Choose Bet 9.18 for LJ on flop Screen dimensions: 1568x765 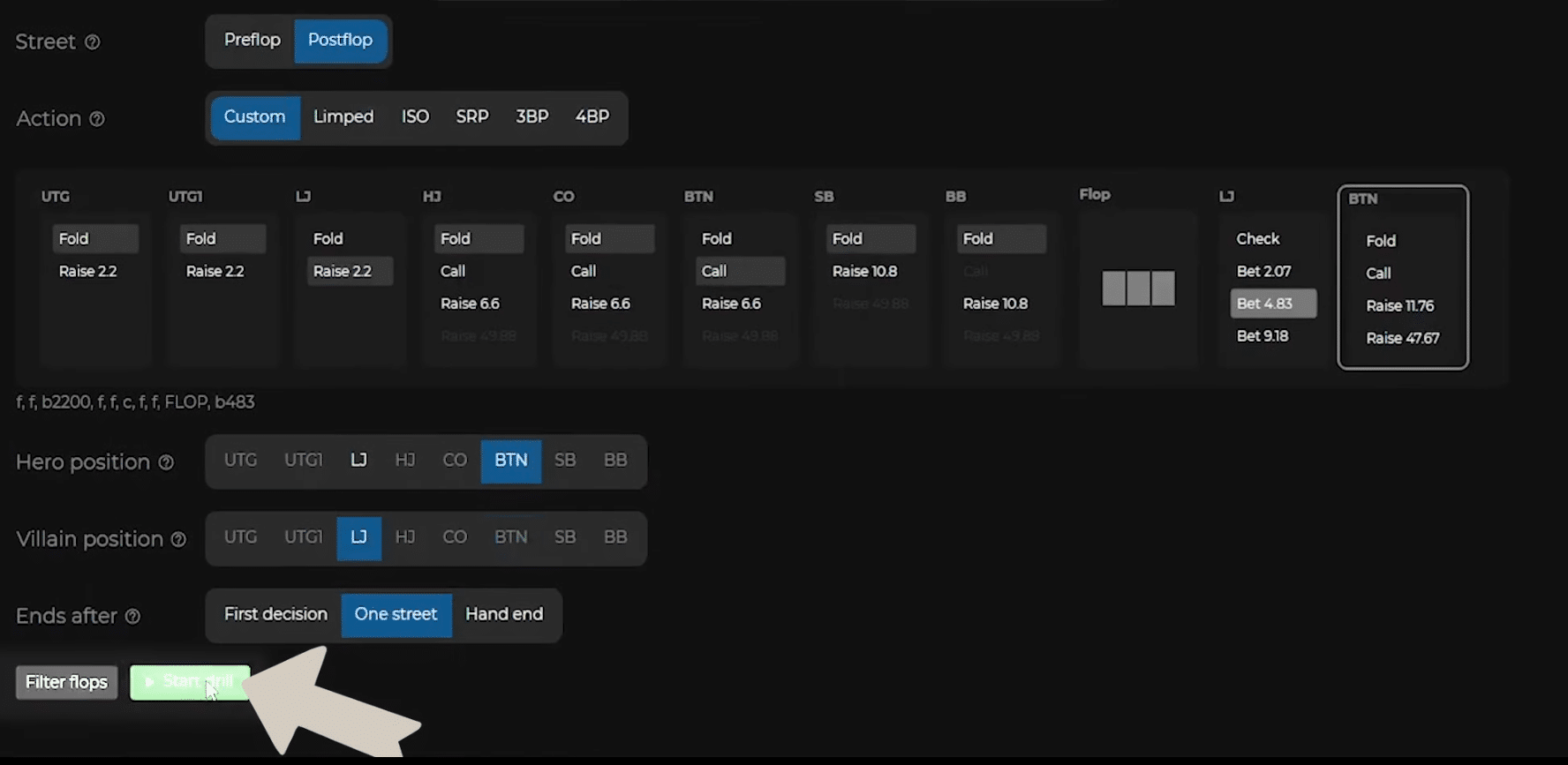click(1263, 336)
